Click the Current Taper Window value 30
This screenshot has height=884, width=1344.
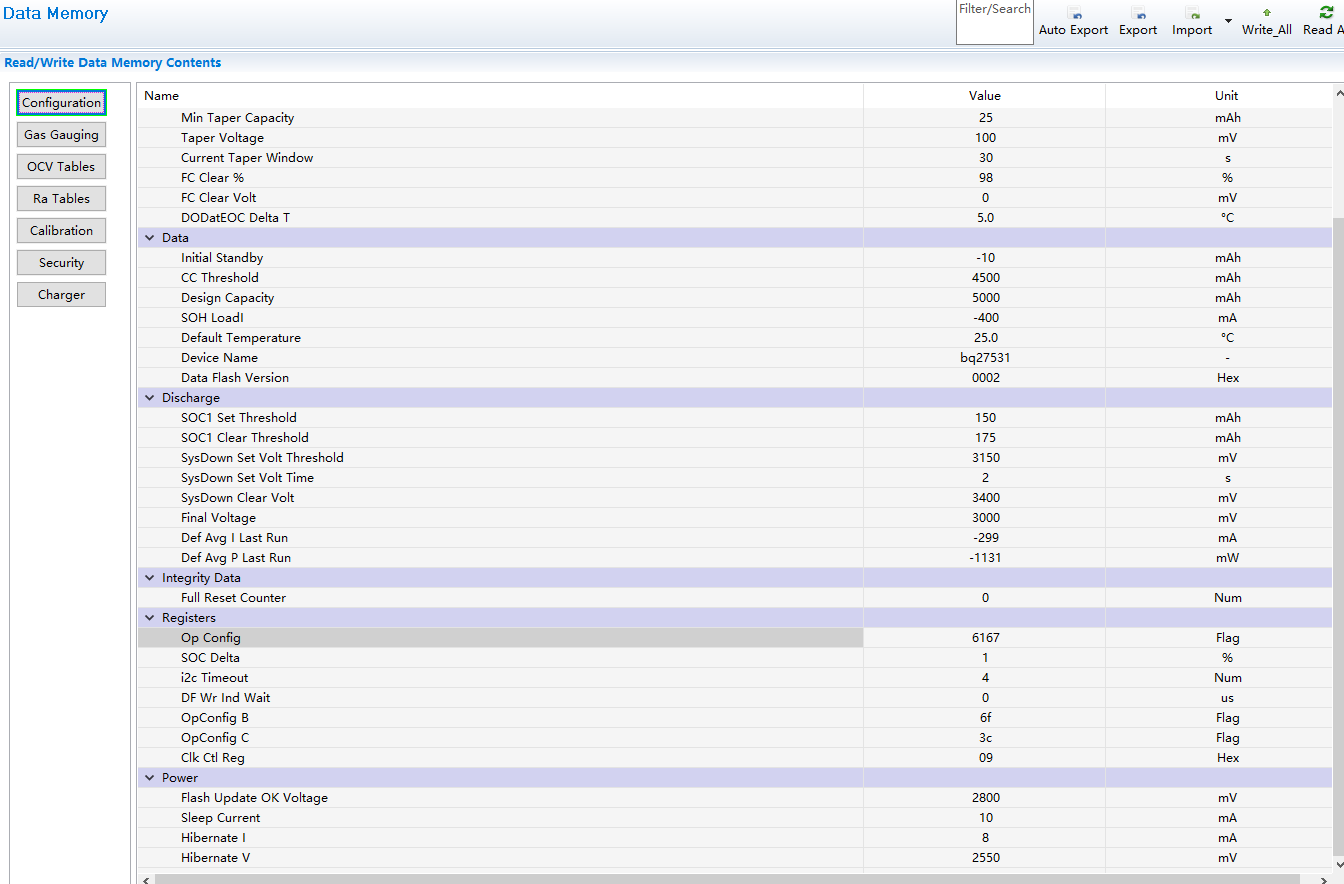[985, 158]
